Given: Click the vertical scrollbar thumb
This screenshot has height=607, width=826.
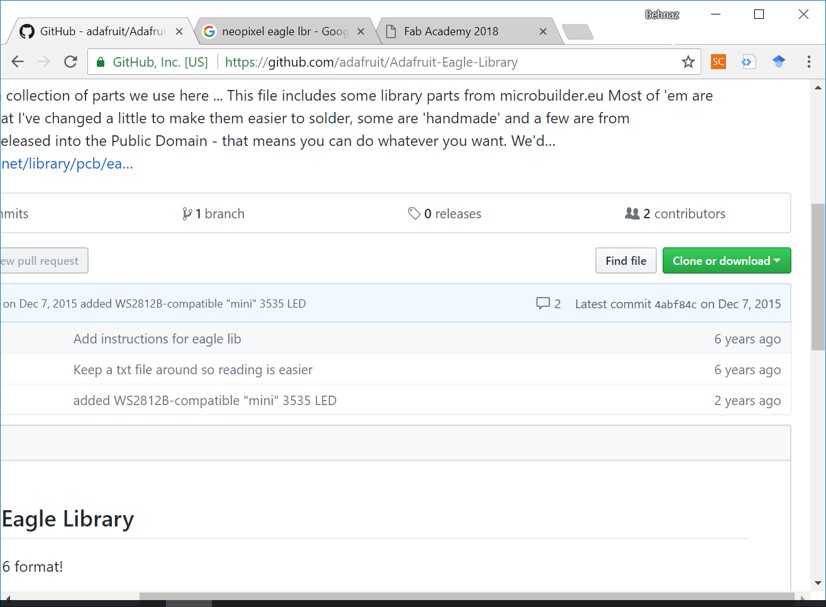Looking at the screenshot, I should point(818,277).
